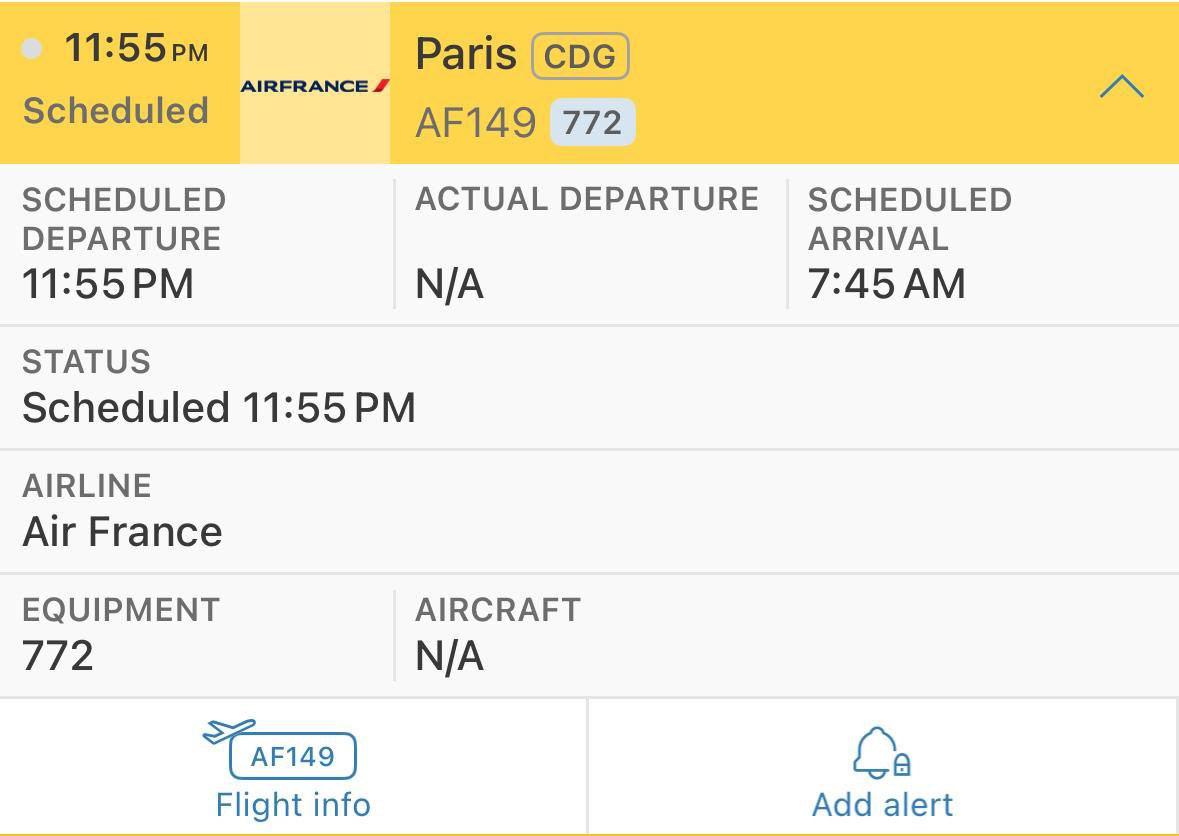
Task: Select the Actual Departure N/A field
Action: [x=450, y=285]
